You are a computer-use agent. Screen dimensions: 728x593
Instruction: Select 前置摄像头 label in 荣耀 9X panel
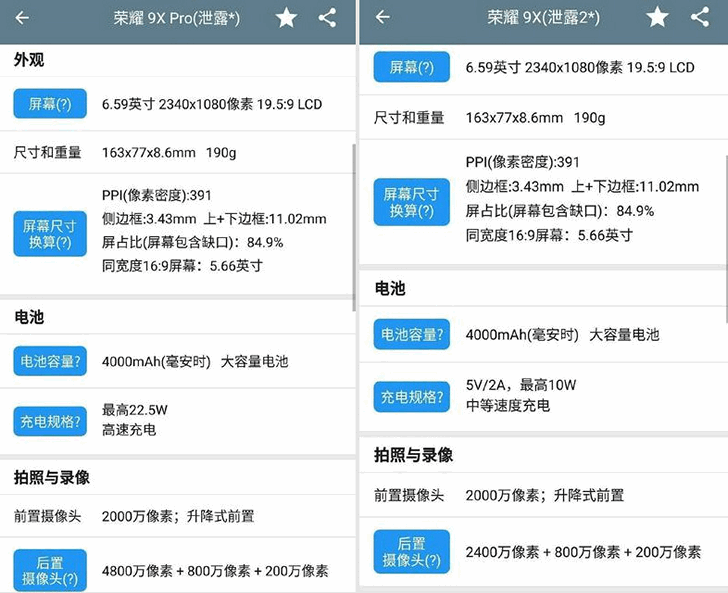[x=409, y=495]
